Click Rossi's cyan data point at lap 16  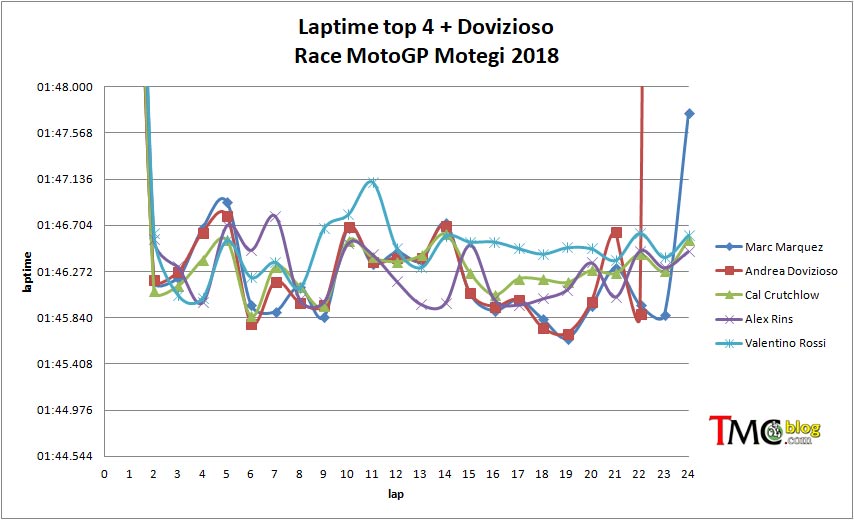pyautogui.click(x=494, y=242)
